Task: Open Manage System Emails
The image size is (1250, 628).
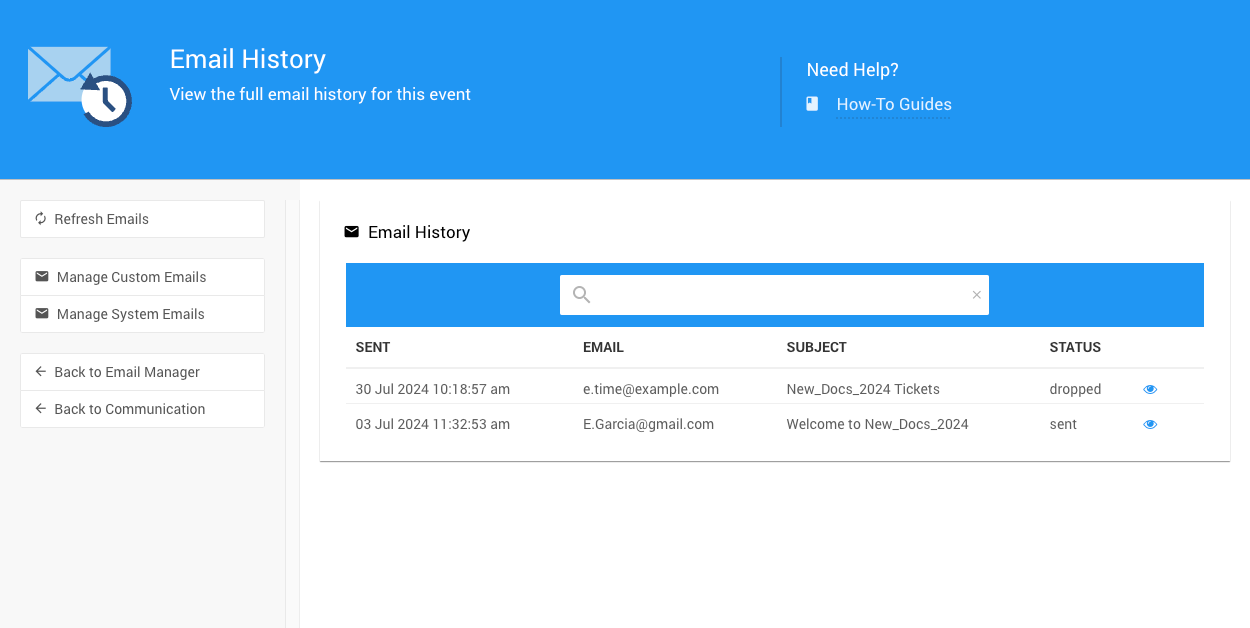Action: tap(142, 314)
